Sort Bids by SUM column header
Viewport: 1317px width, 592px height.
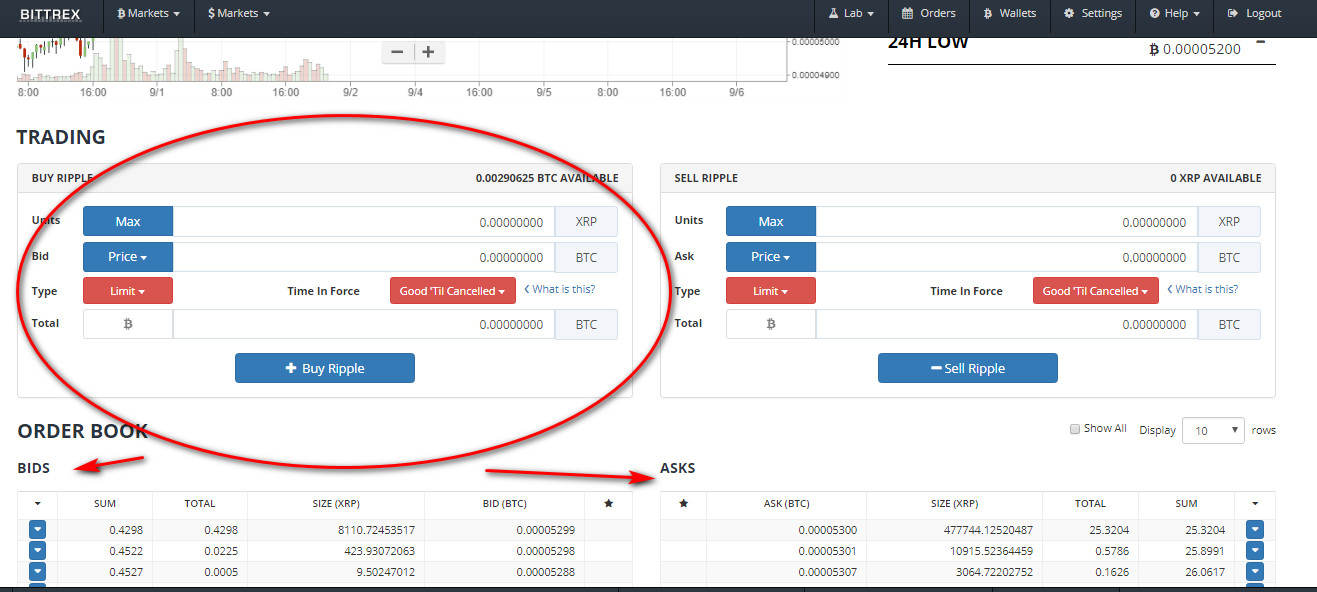(x=105, y=504)
